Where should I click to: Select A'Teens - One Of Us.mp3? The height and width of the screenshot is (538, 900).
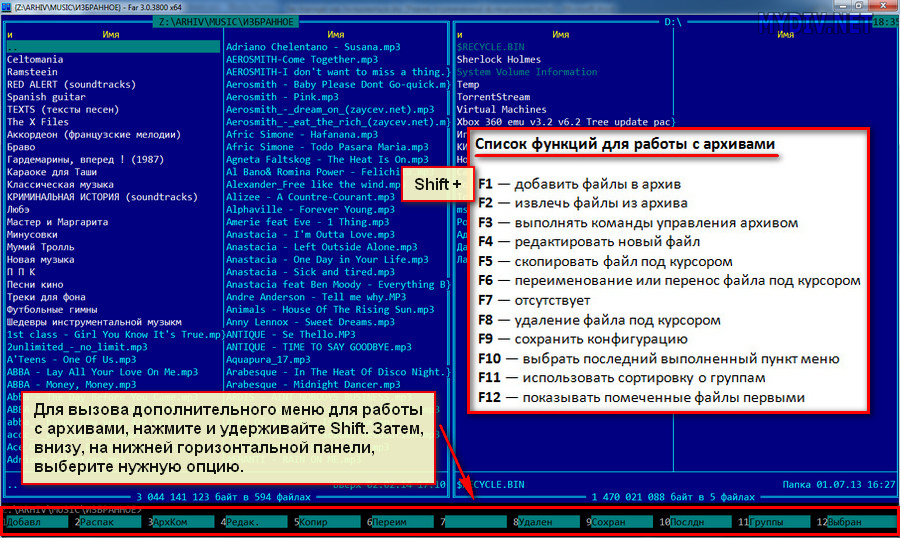(x=71, y=359)
